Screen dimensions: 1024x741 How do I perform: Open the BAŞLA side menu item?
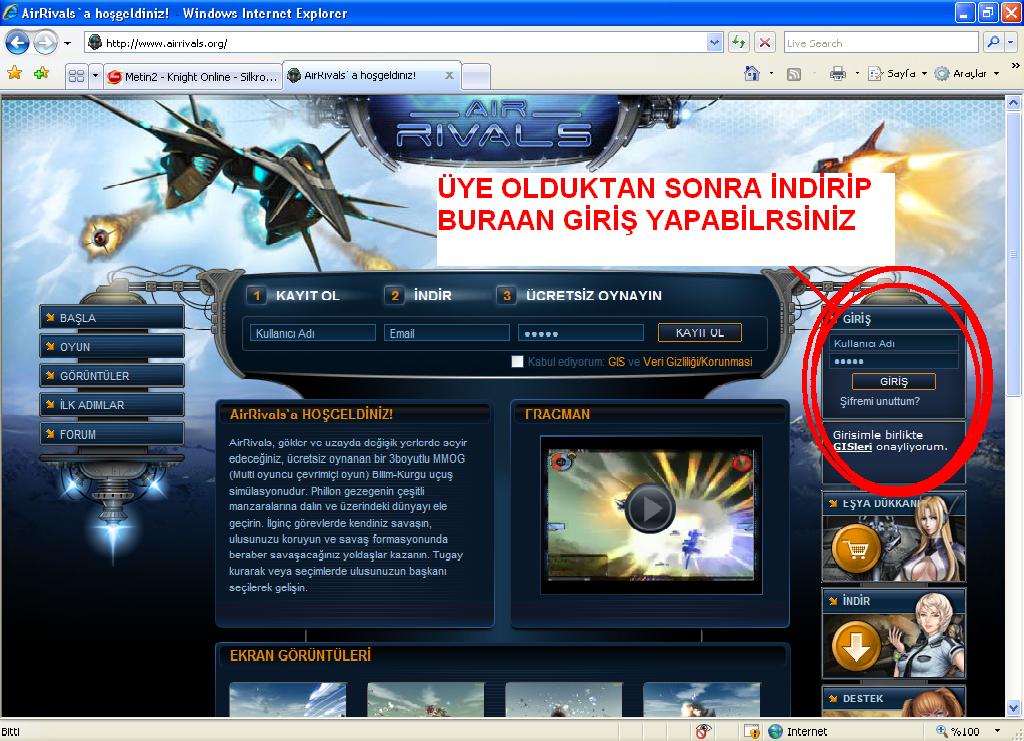point(112,318)
